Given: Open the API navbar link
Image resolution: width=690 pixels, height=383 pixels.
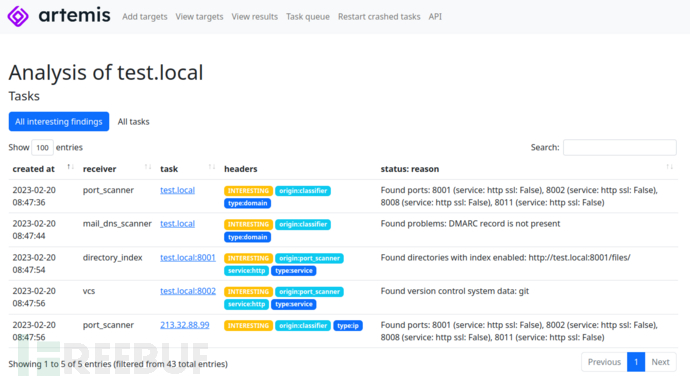Looking at the screenshot, I should click(435, 17).
